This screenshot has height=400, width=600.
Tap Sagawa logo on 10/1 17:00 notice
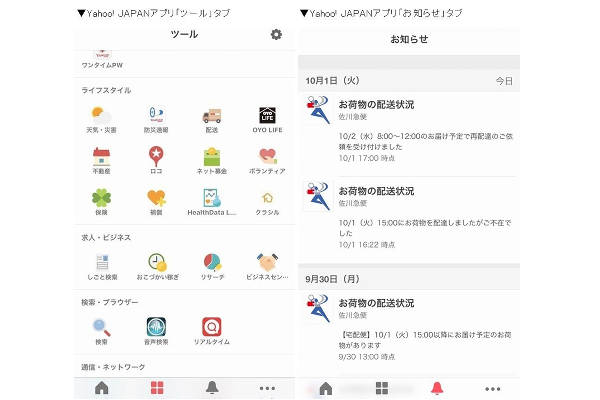(x=318, y=110)
